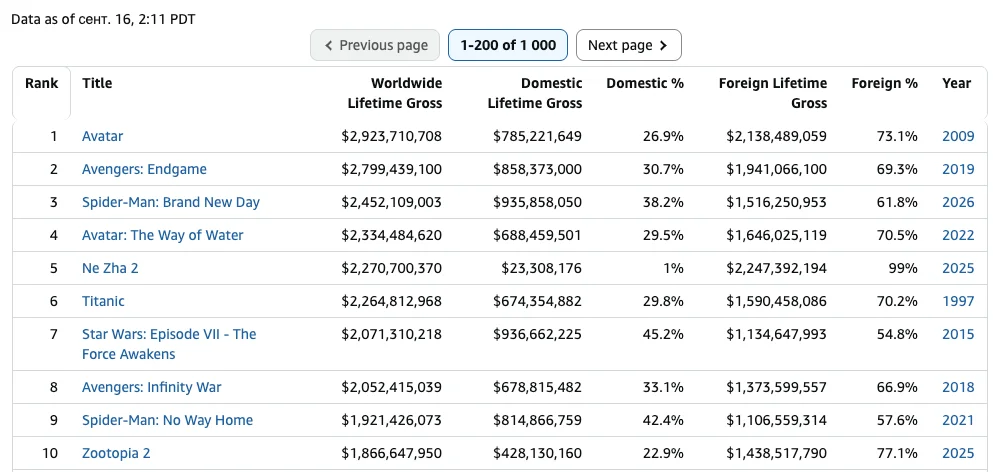Select domestic percentage 26.9%
The image size is (993, 472).
[664, 136]
